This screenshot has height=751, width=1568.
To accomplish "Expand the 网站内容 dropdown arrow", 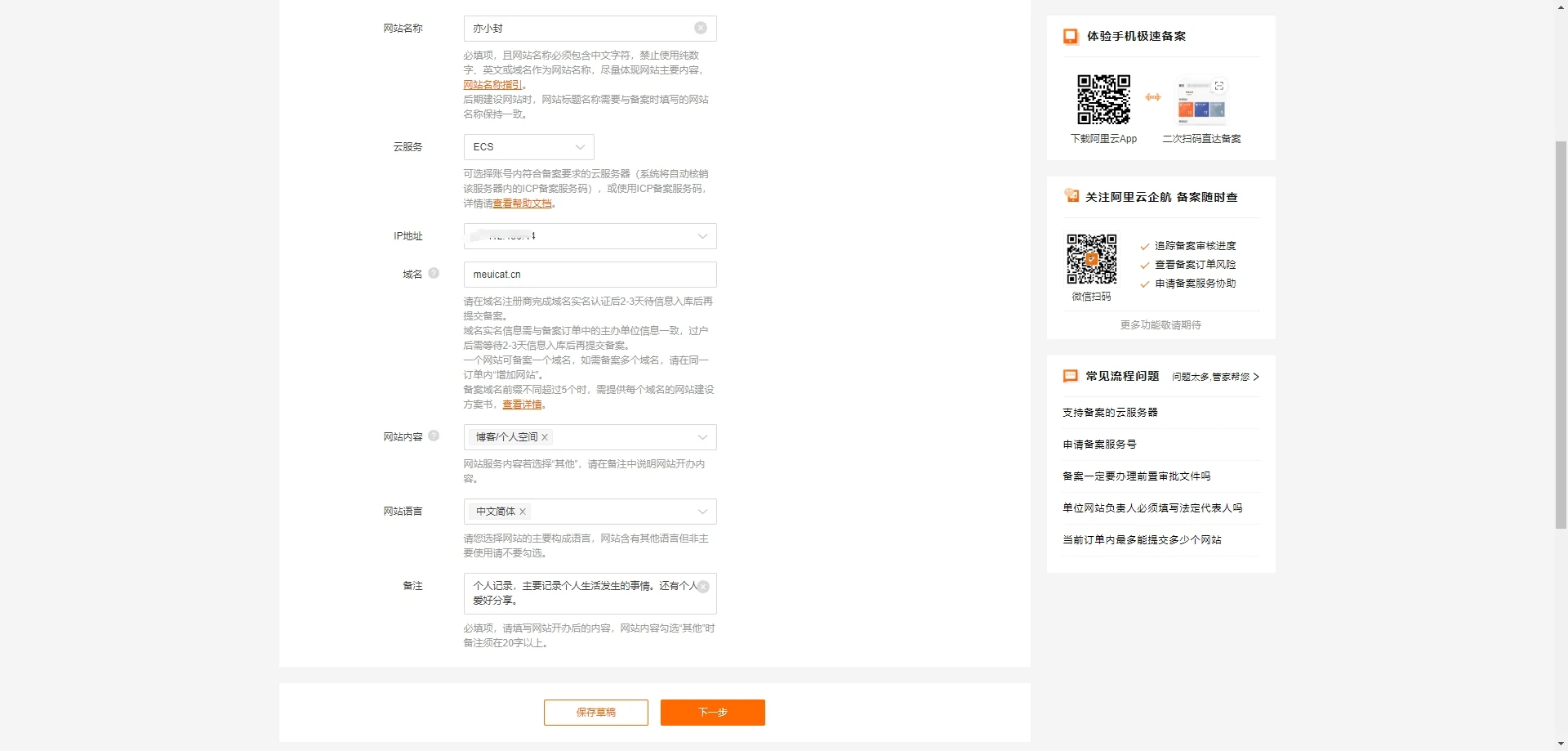I will tap(702, 437).
